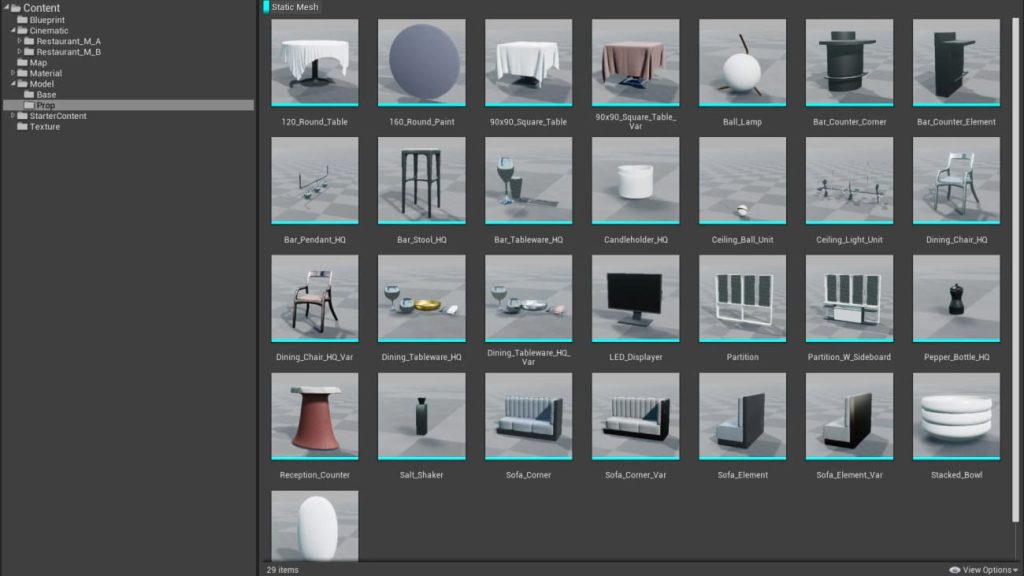Click the Ball_Lamp static mesh asset
Screen dimensions: 1024x576
point(742,62)
